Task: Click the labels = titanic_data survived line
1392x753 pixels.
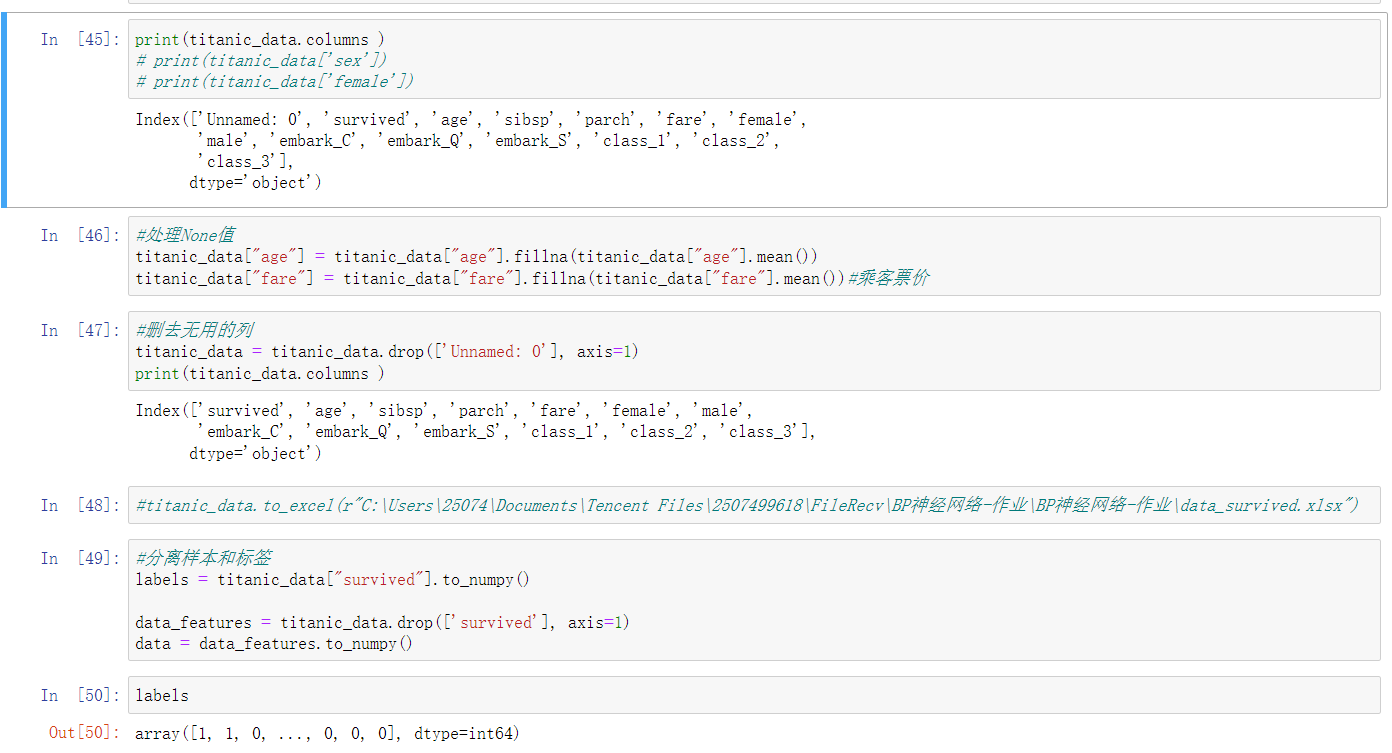Action: (x=332, y=580)
